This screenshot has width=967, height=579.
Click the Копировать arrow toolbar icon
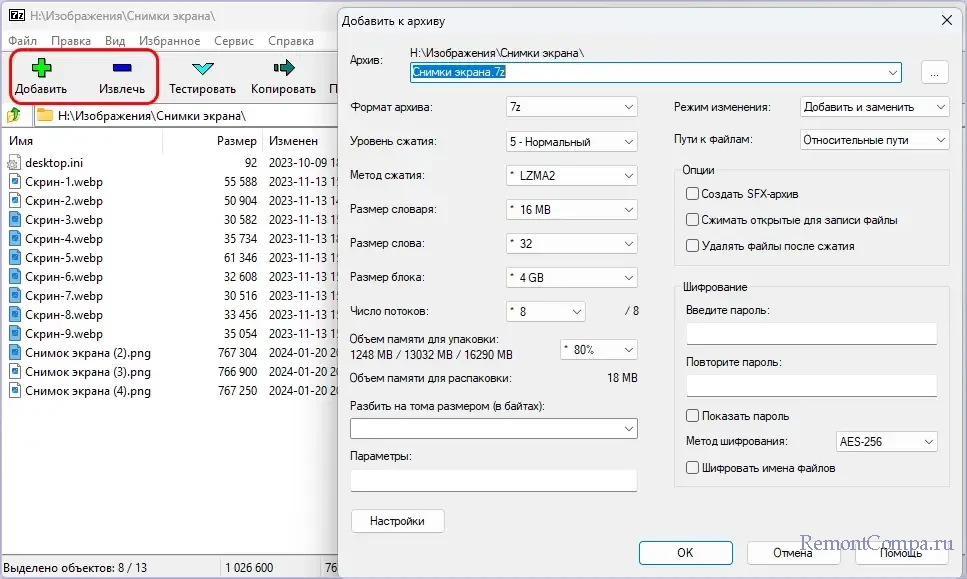(283, 68)
